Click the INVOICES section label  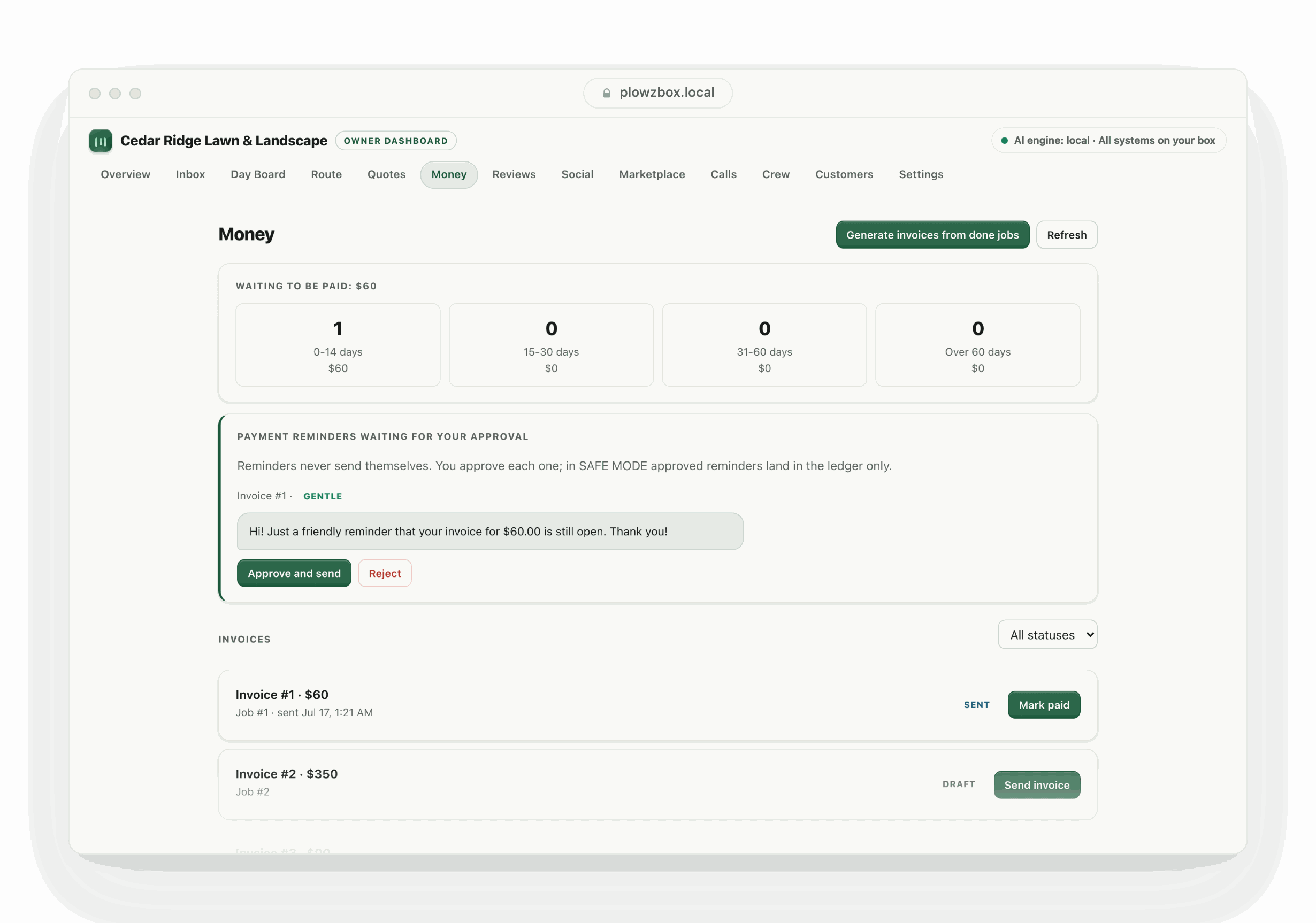click(x=244, y=640)
